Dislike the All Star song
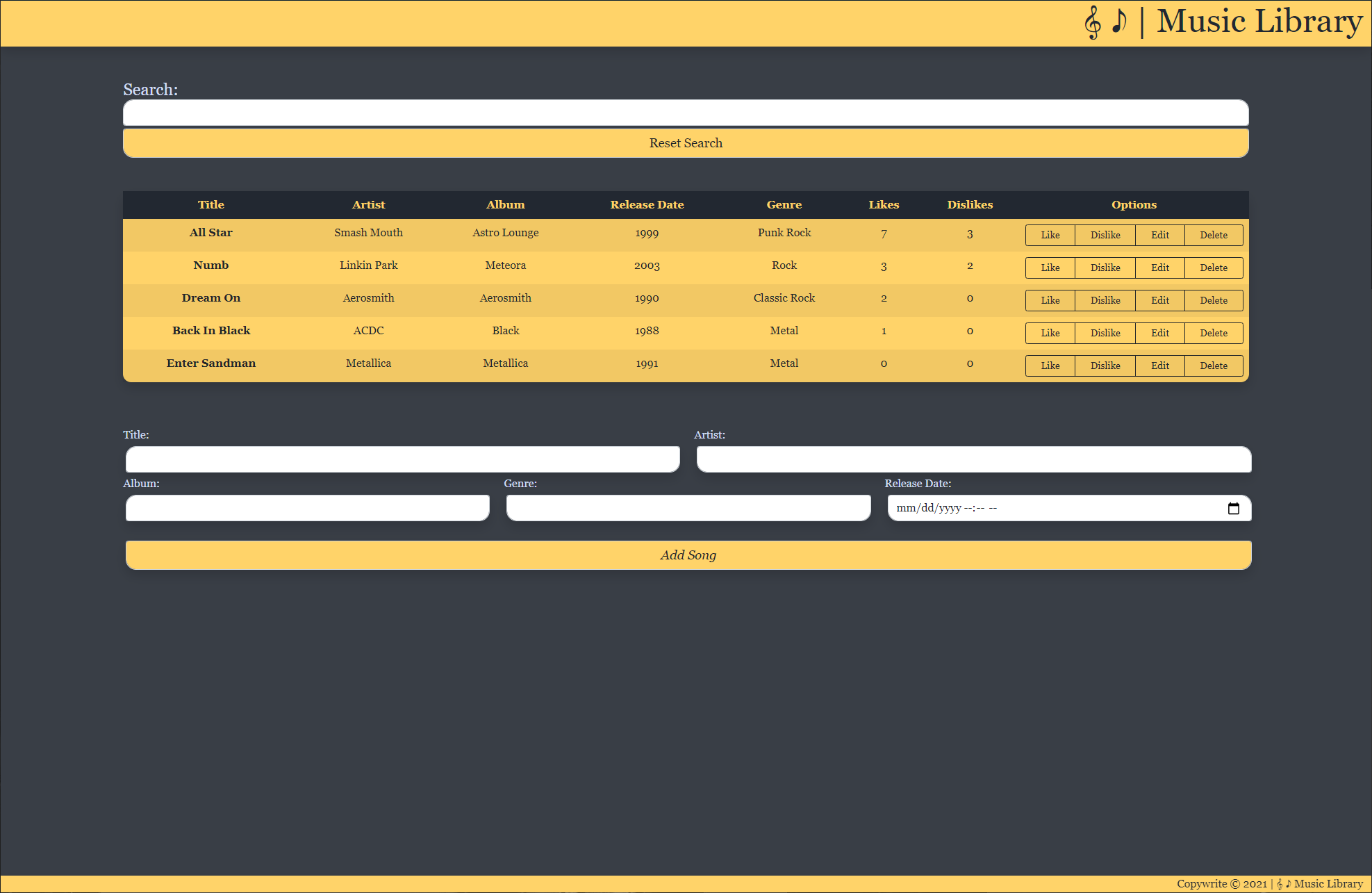This screenshot has width=1372, height=893. coord(1105,236)
